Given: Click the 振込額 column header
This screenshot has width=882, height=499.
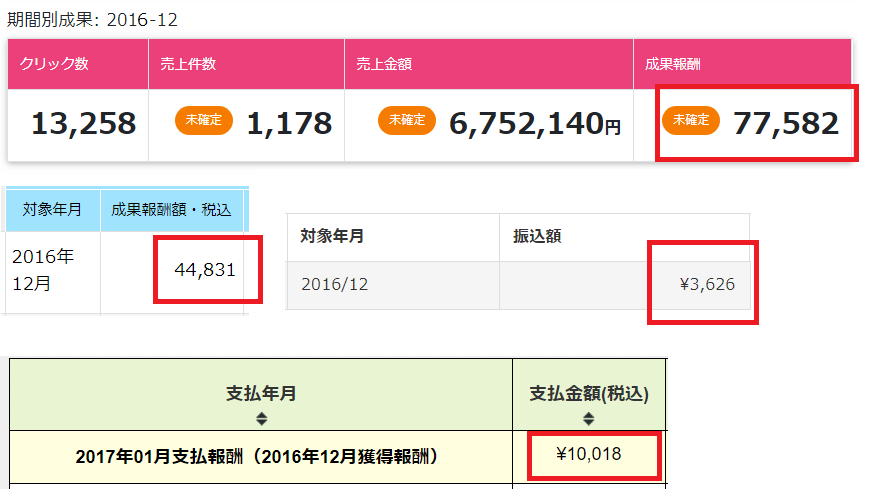Looking at the screenshot, I should pyautogui.click(x=624, y=237).
